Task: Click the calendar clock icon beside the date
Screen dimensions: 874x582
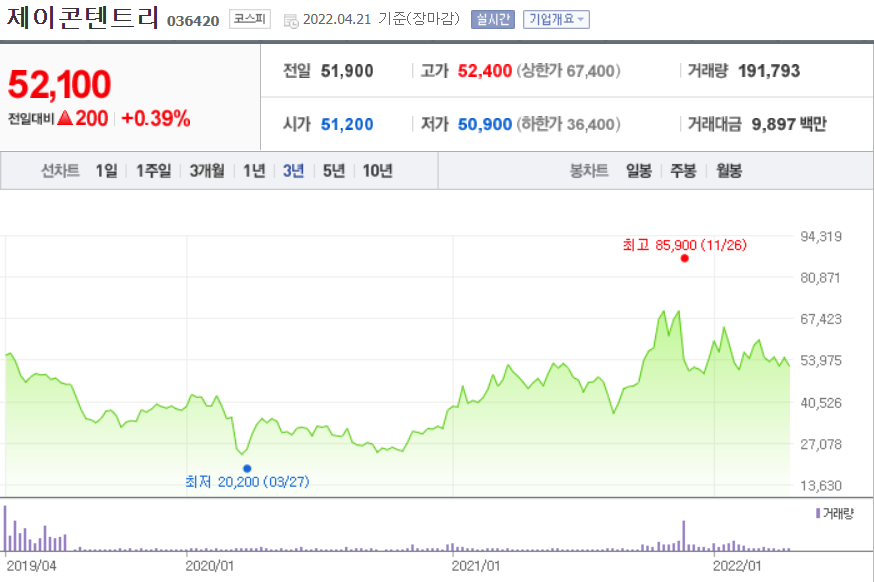Action: [291, 21]
